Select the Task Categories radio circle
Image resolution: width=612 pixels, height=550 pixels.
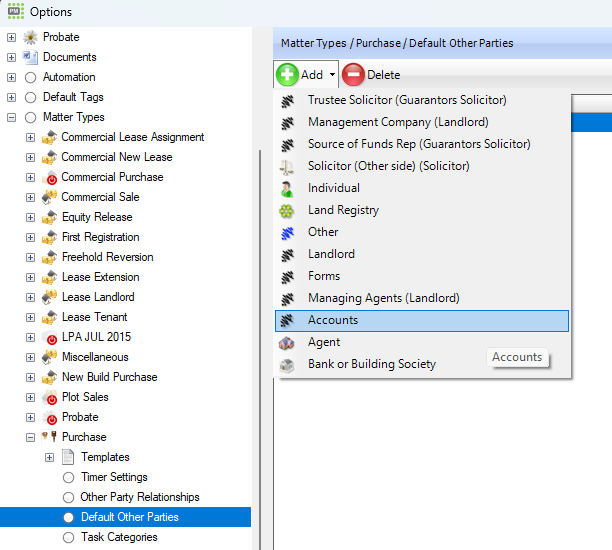69,537
